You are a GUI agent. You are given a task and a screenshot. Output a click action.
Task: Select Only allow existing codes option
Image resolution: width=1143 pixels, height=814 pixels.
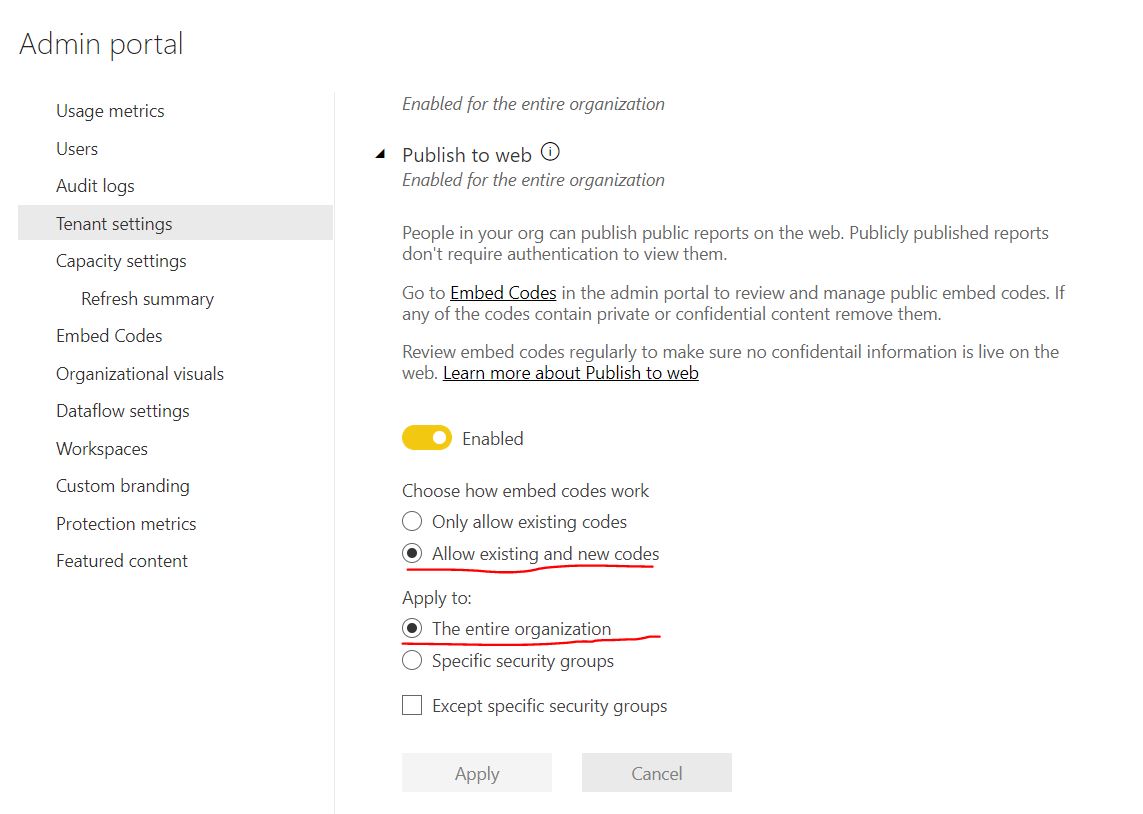(412, 522)
